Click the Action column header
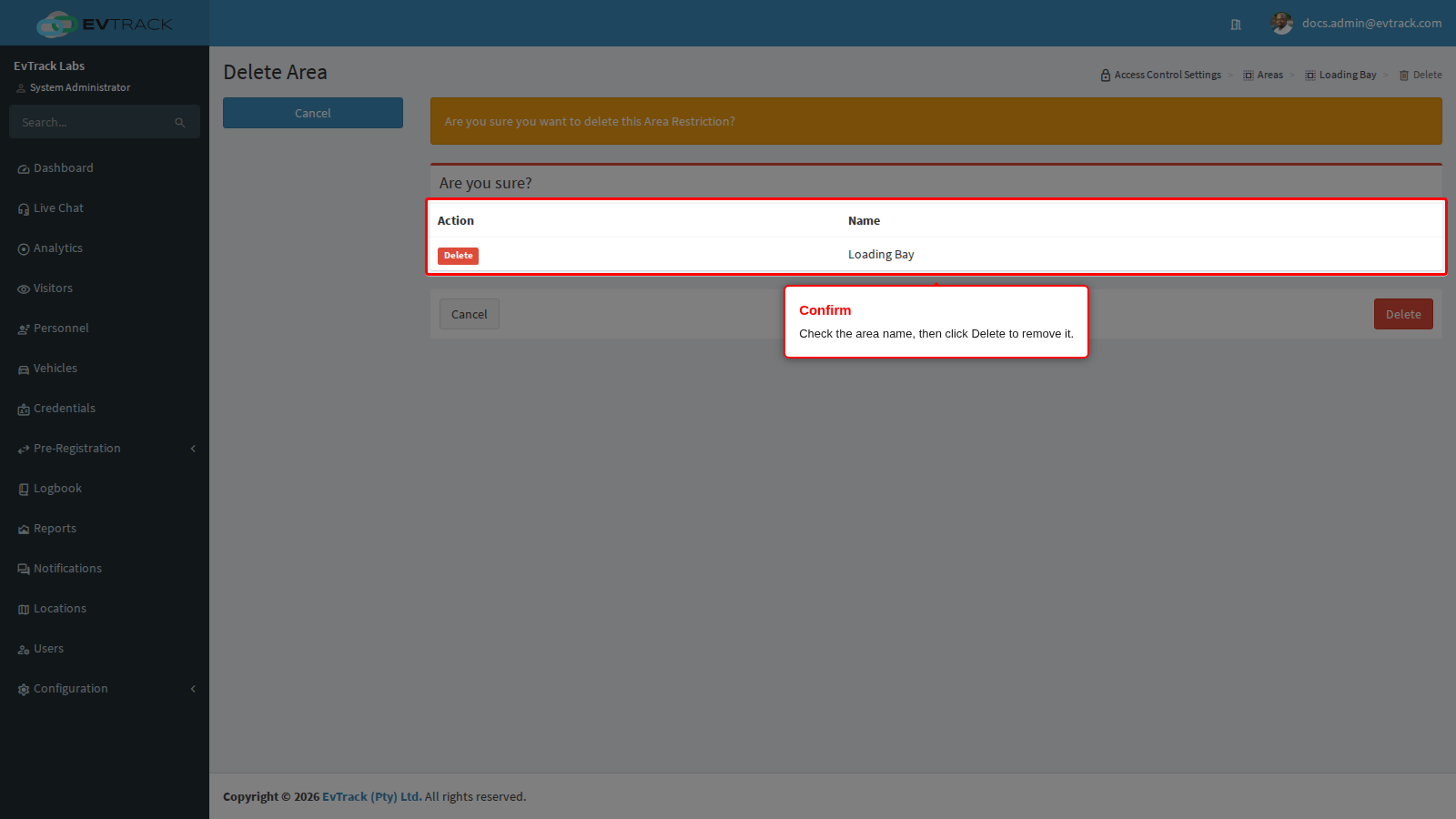 click(x=456, y=221)
